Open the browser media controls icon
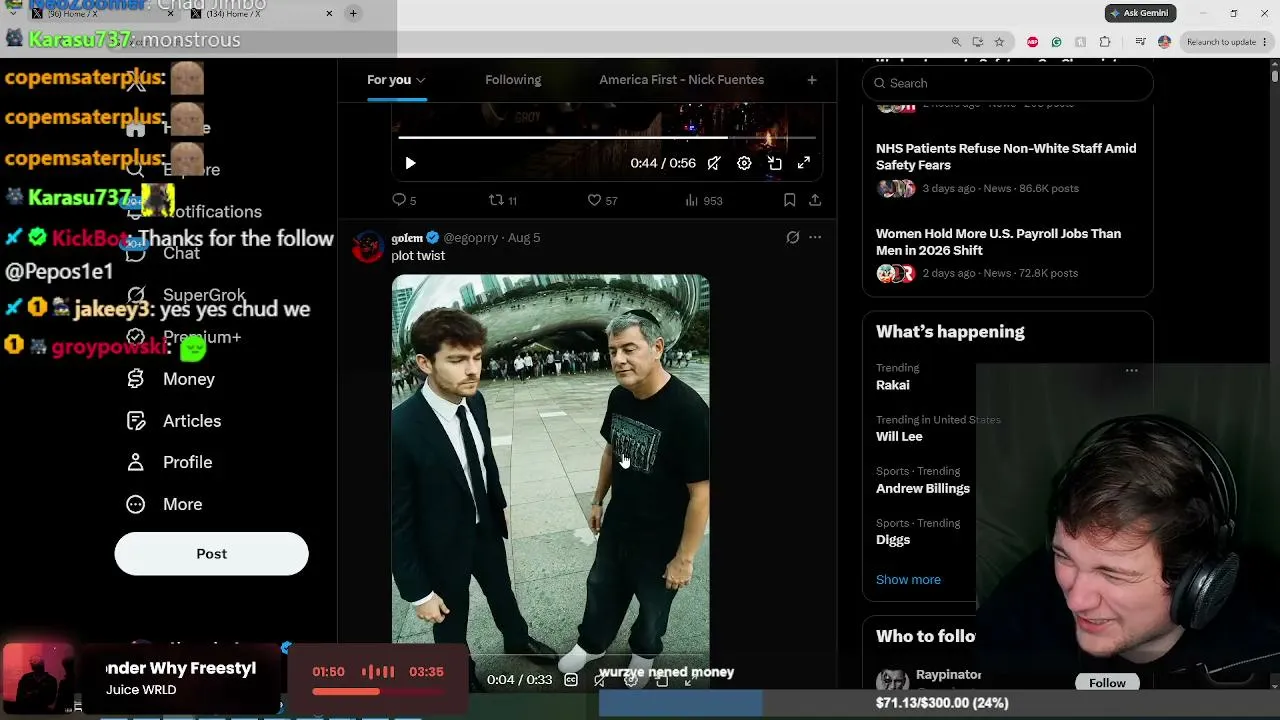Image resolution: width=1280 pixels, height=720 pixels. [1140, 42]
